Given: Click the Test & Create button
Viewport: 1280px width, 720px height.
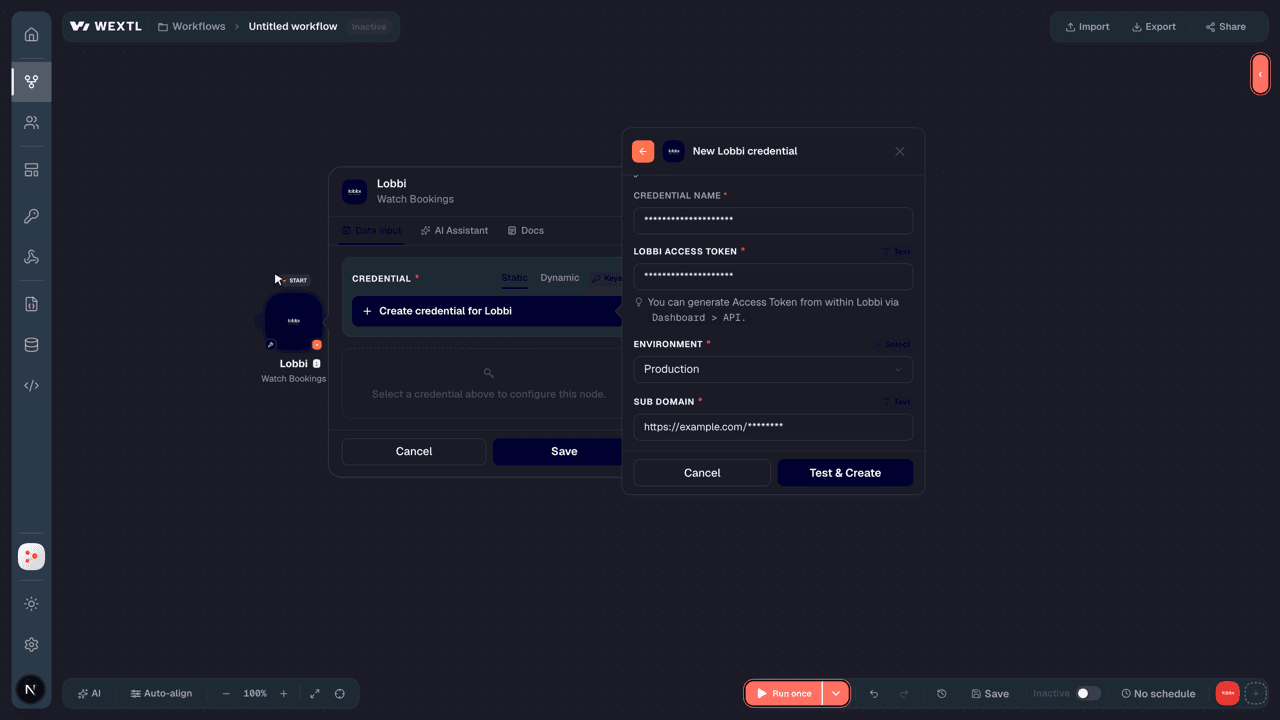Looking at the screenshot, I should (845, 473).
